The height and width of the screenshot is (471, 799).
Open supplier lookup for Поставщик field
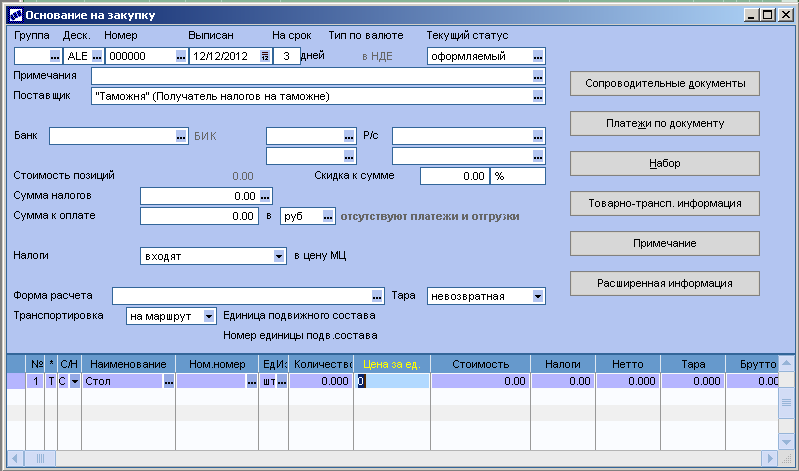click(x=538, y=96)
